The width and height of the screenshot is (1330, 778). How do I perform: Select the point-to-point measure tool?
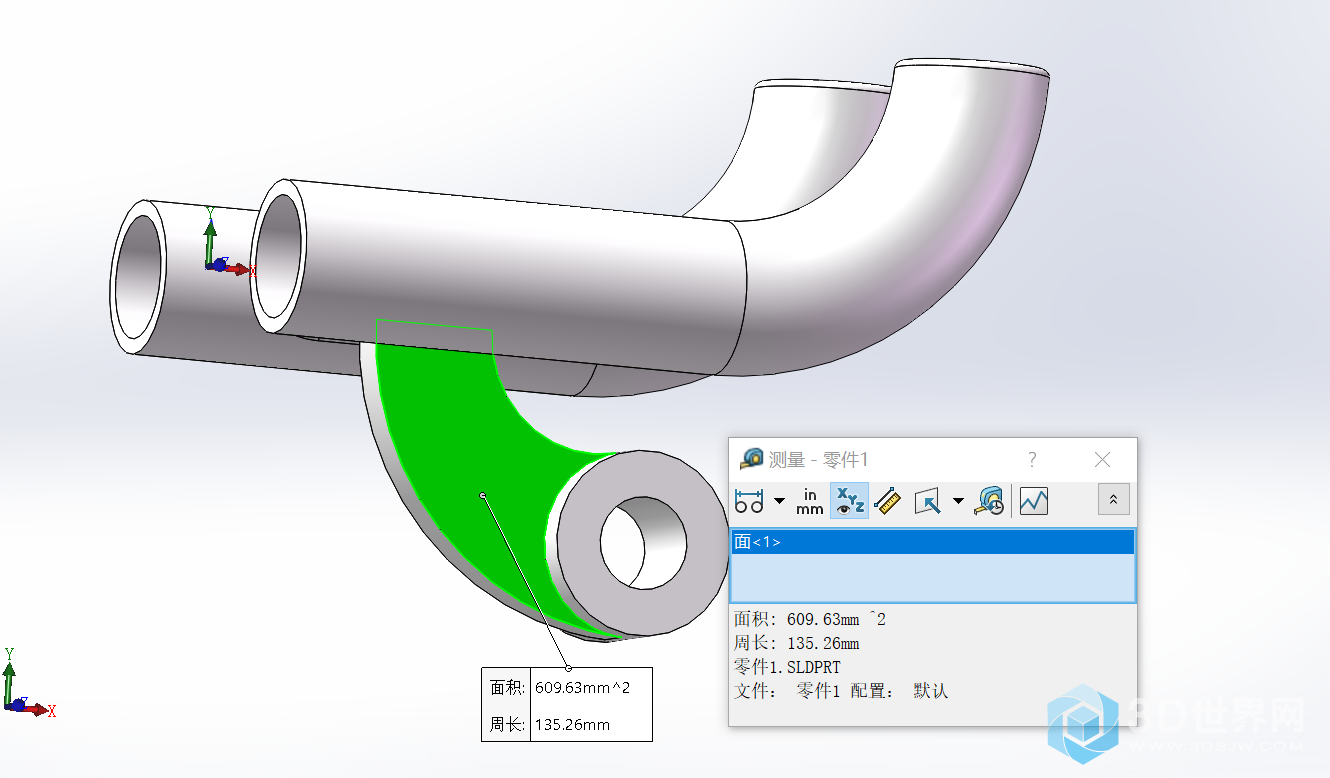tap(888, 500)
